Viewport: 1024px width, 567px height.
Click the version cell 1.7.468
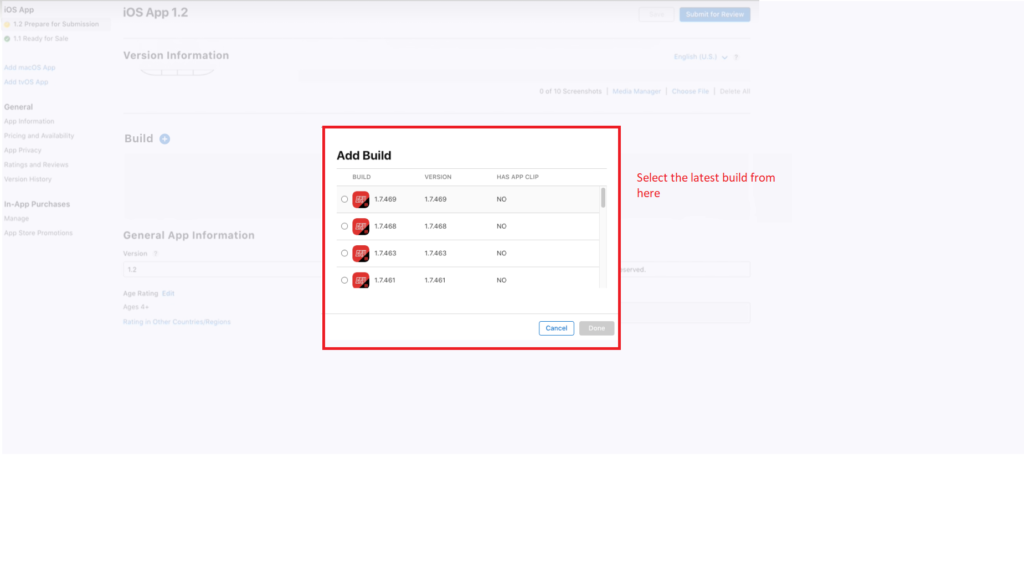point(436,226)
